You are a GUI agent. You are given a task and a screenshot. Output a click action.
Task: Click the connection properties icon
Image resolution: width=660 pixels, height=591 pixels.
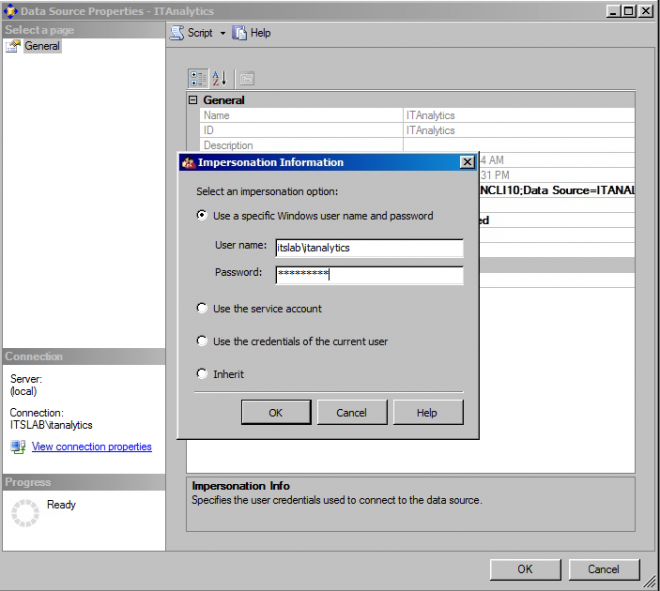click(18, 447)
